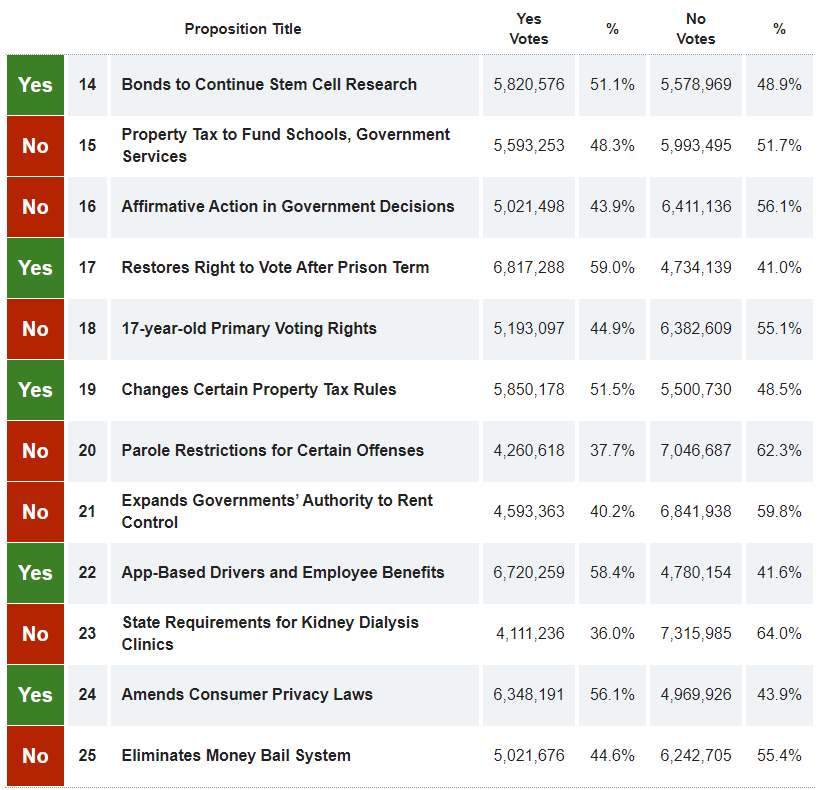Screen dimensions: 826x790
Task: Select the green Yes badge for Proposition 22
Action: 35,573
